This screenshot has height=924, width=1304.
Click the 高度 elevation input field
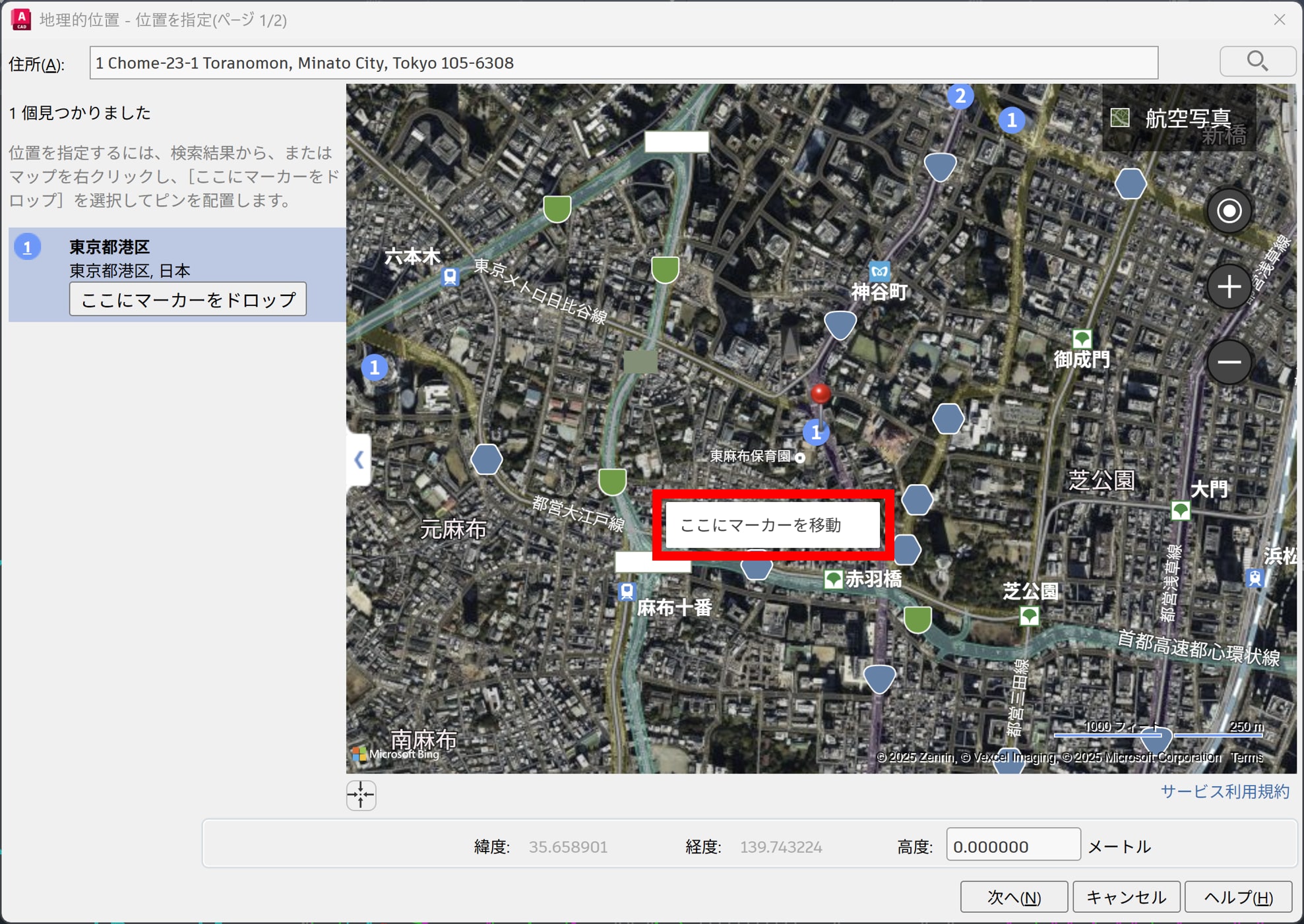(1012, 846)
